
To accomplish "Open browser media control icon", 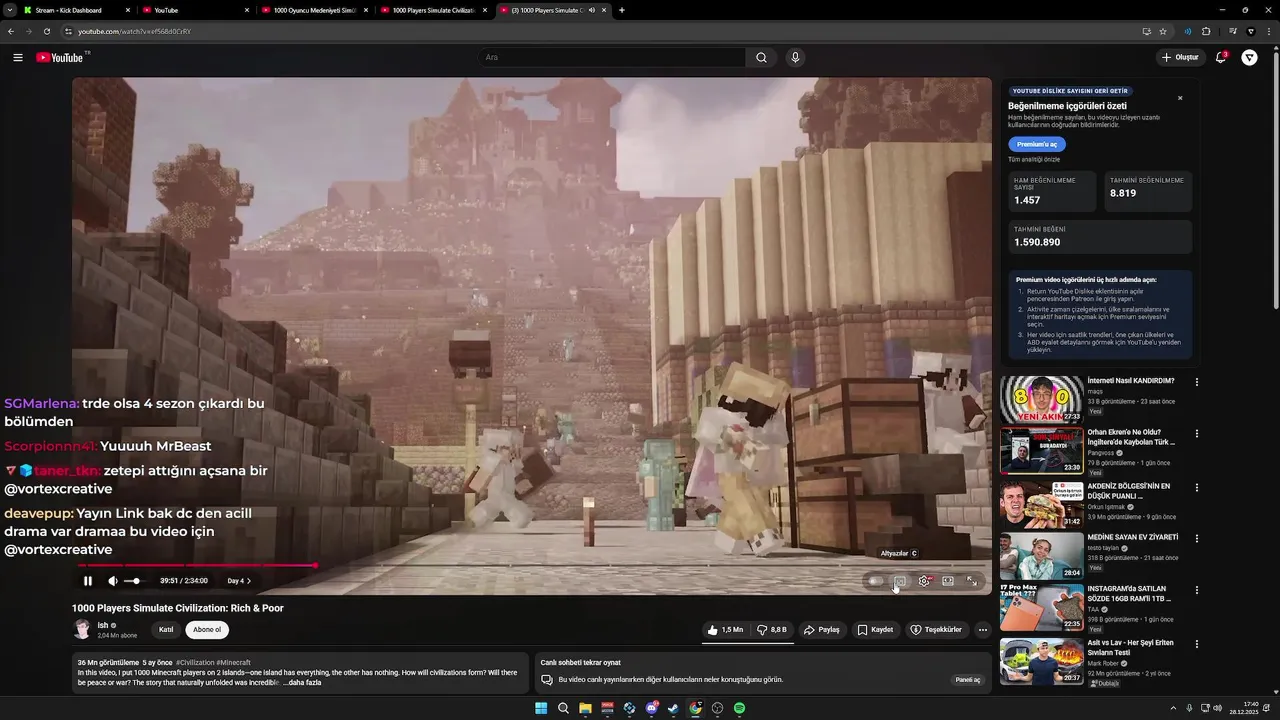I will 1233,31.
